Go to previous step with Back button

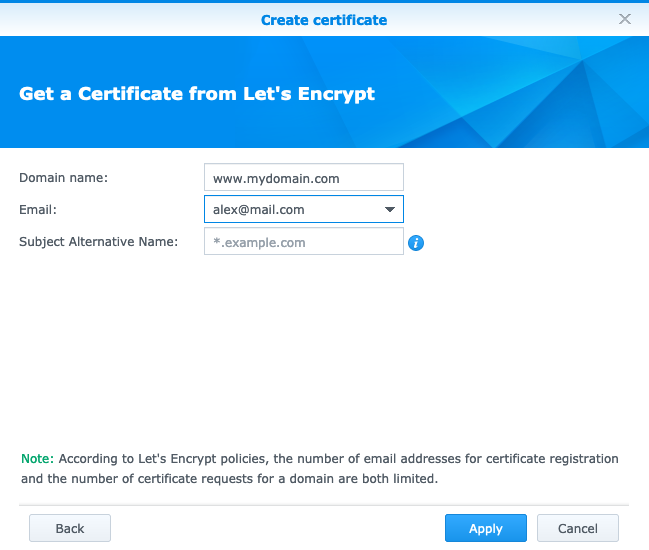[70, 528]
